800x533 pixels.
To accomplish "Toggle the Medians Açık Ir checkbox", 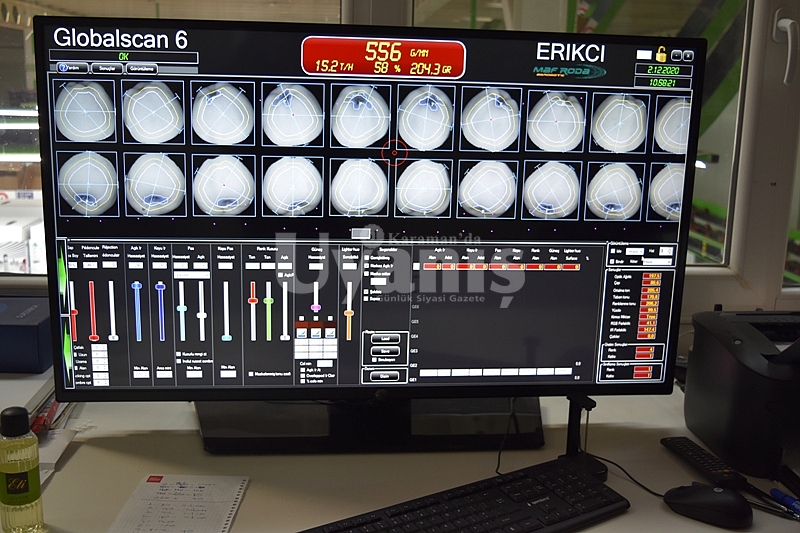I will pyautogui.click(x=366, y=266).
